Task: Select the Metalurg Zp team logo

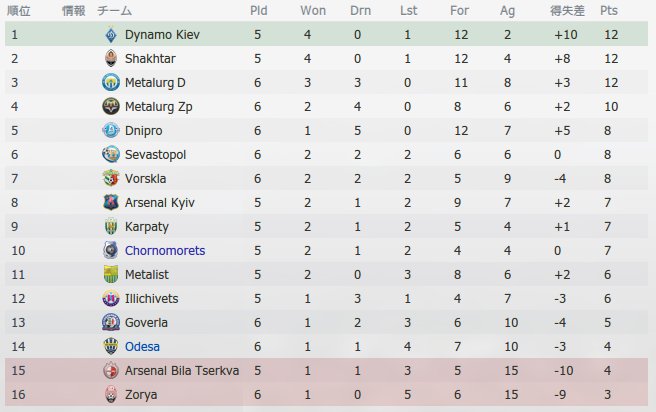Action: click(111, 106)
